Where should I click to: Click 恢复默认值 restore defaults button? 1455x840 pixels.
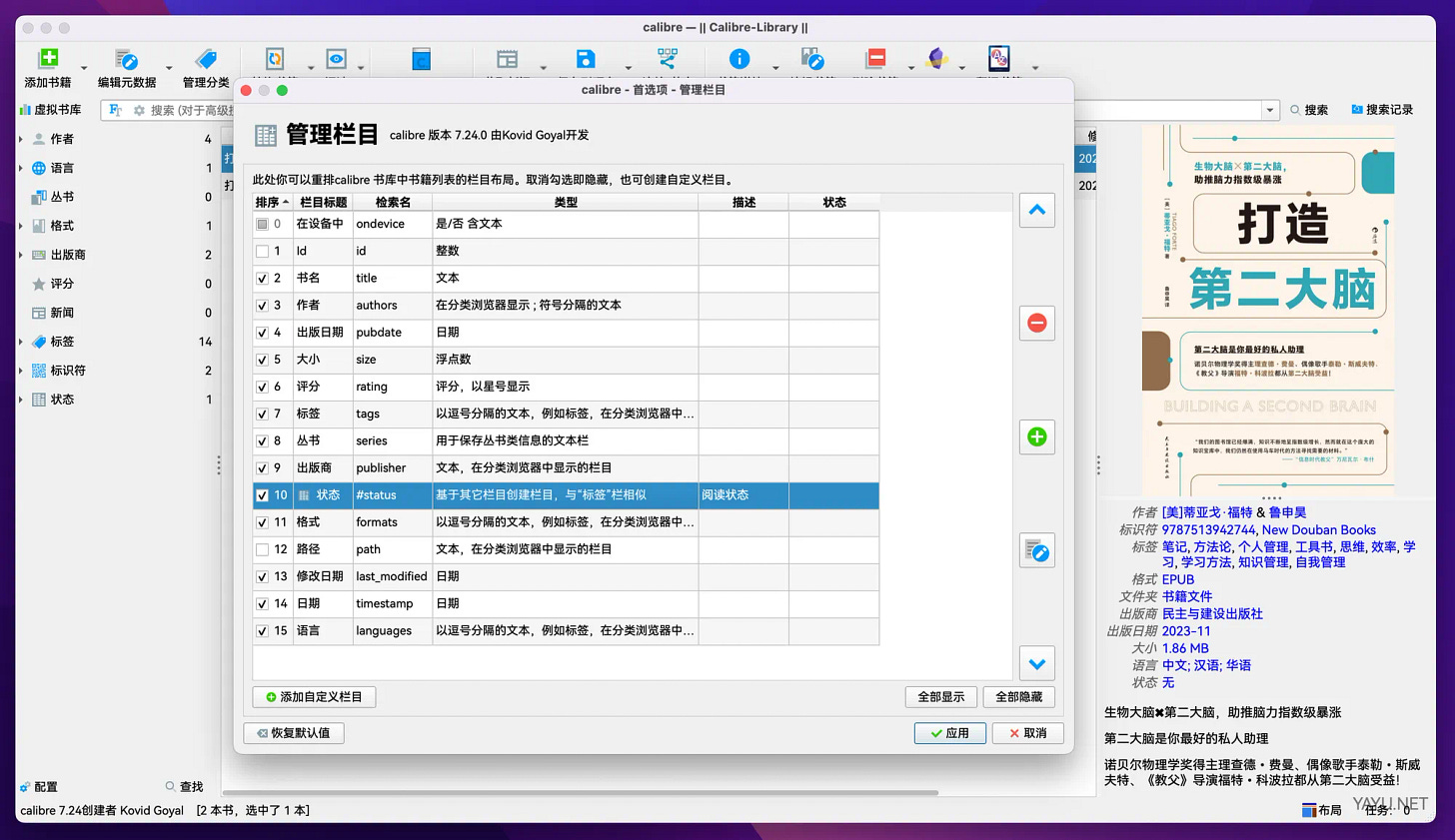click(294, 733)
